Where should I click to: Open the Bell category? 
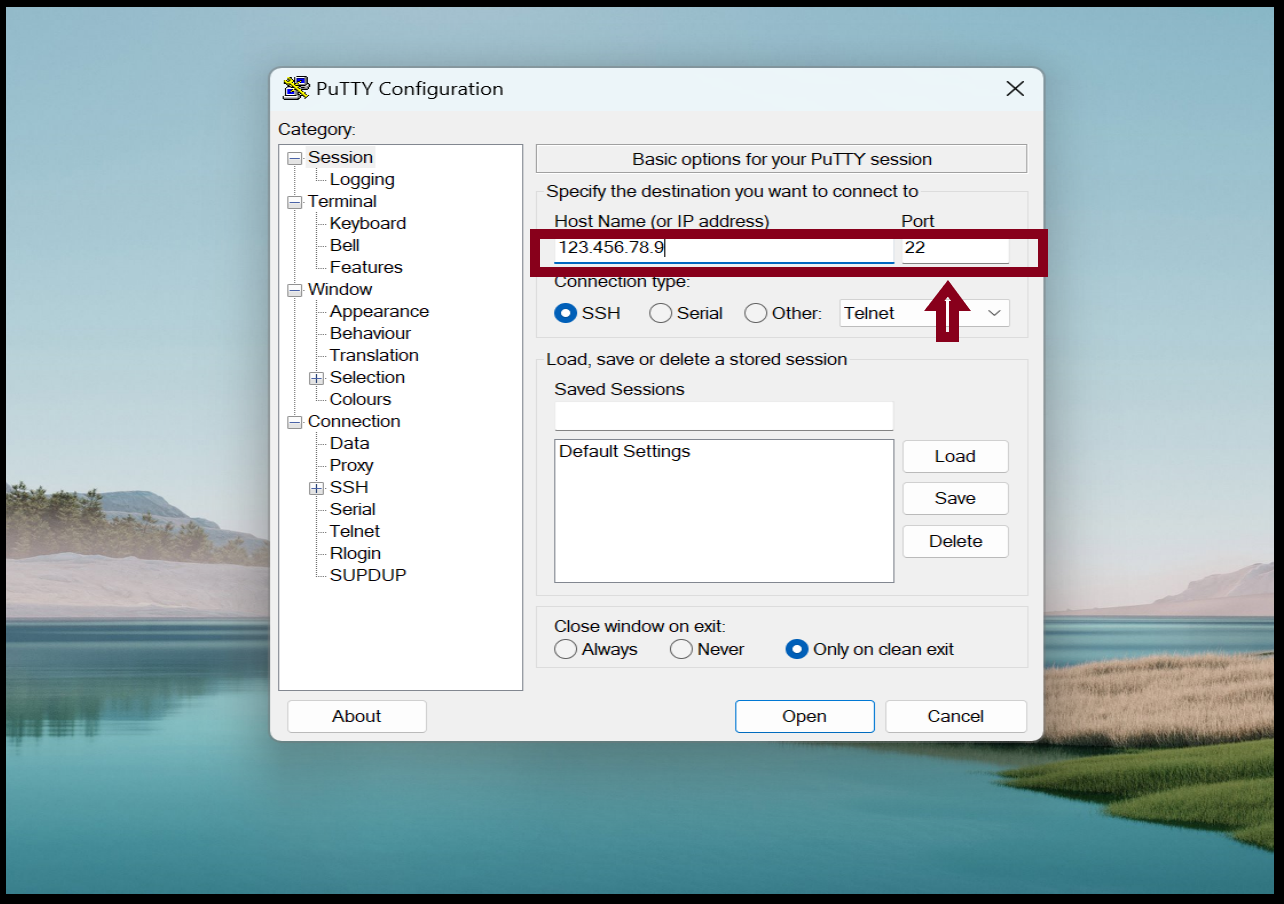pyautogui.click(x=345, y=245)
